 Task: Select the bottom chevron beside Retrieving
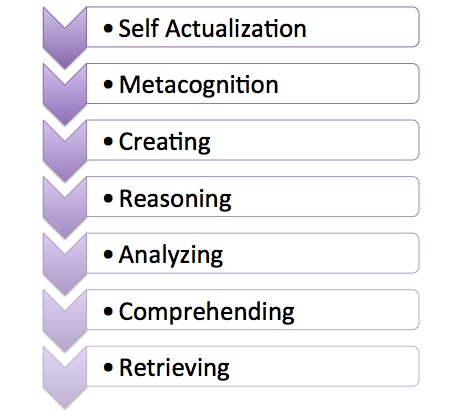click(x=65, y=378)
